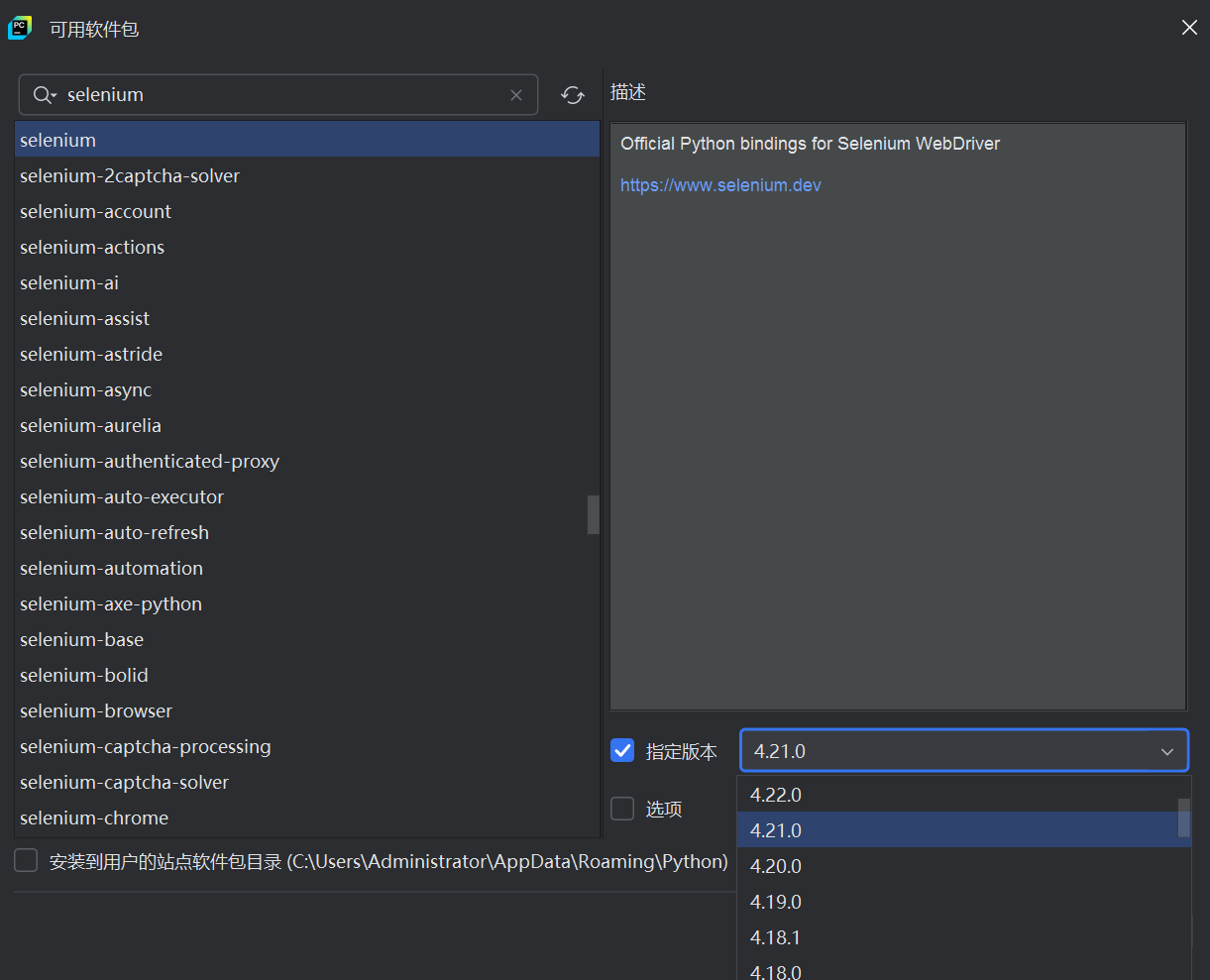Select selenium-ai package

point(307,282)
